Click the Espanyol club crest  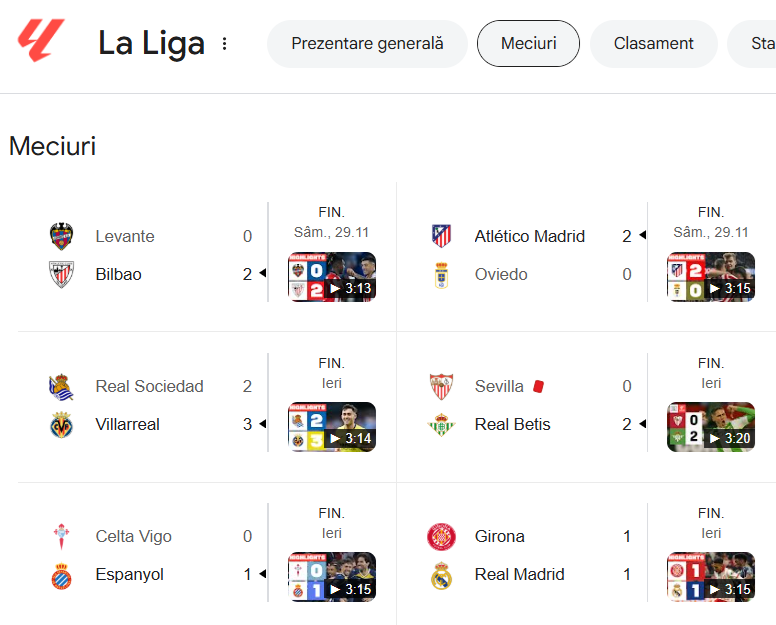pyautogui.click(x=62, y=574)
